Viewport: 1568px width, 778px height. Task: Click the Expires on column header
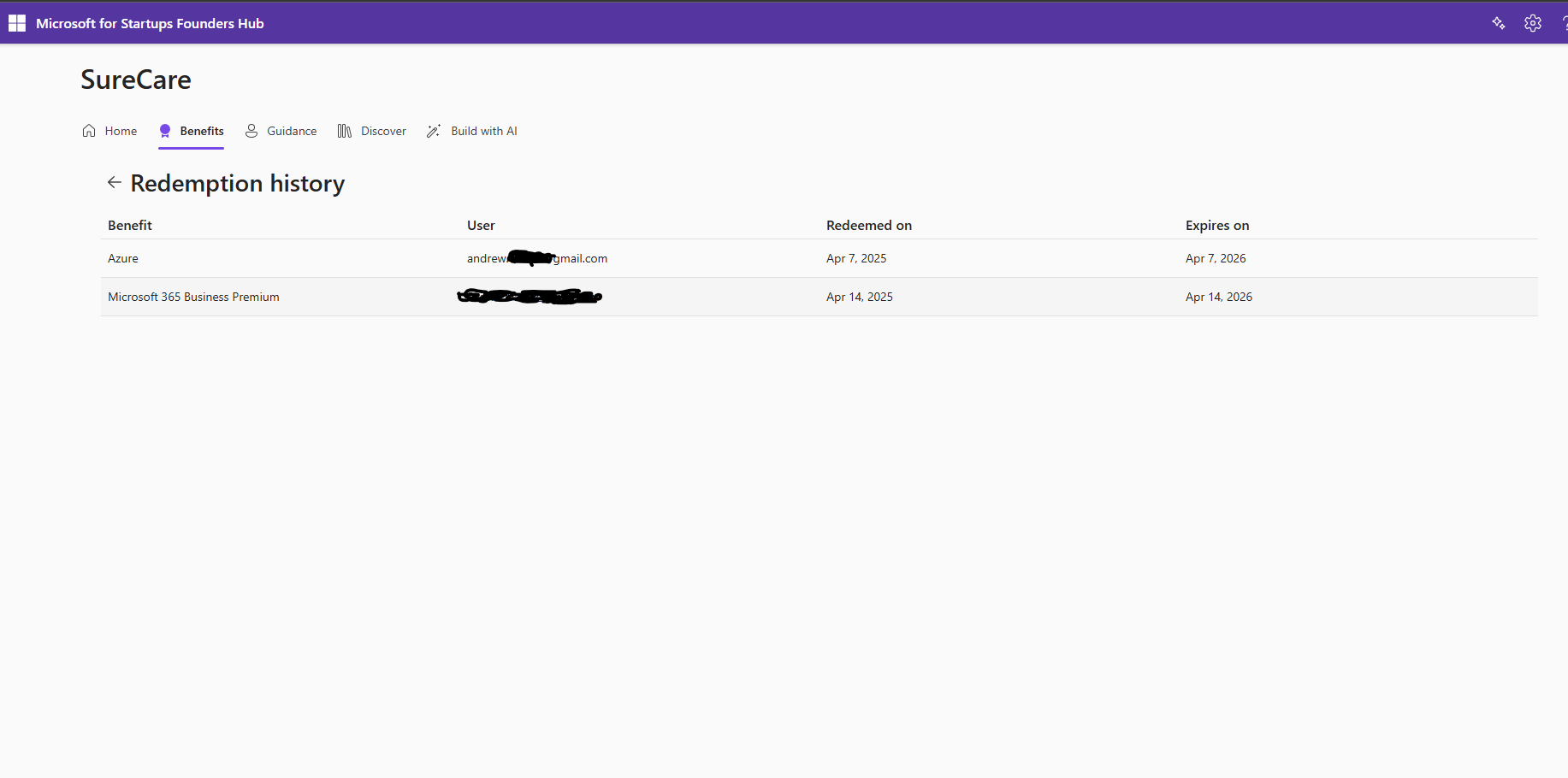point(1217,225)
